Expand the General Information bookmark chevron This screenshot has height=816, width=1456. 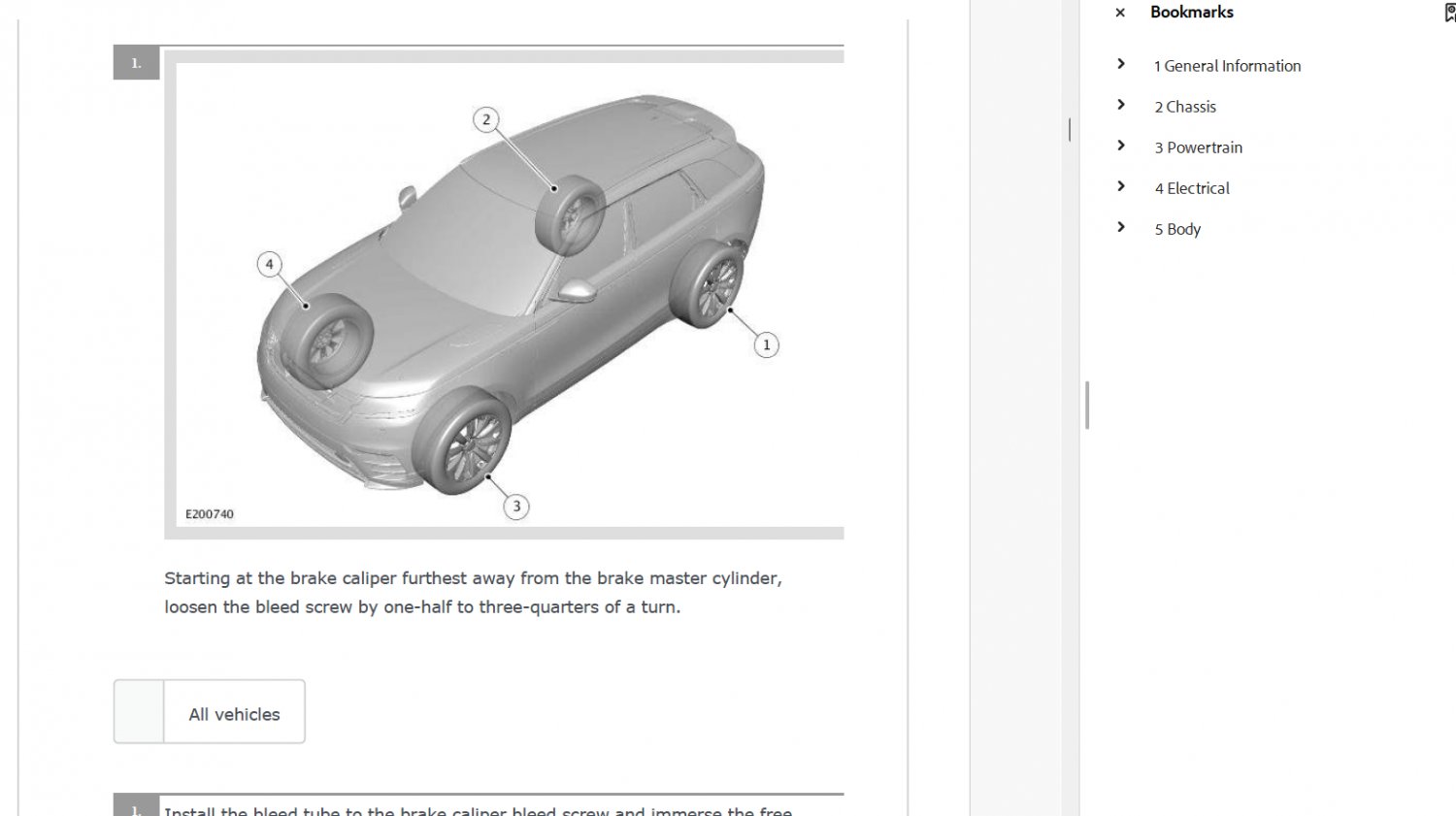tap(1121, 64)
